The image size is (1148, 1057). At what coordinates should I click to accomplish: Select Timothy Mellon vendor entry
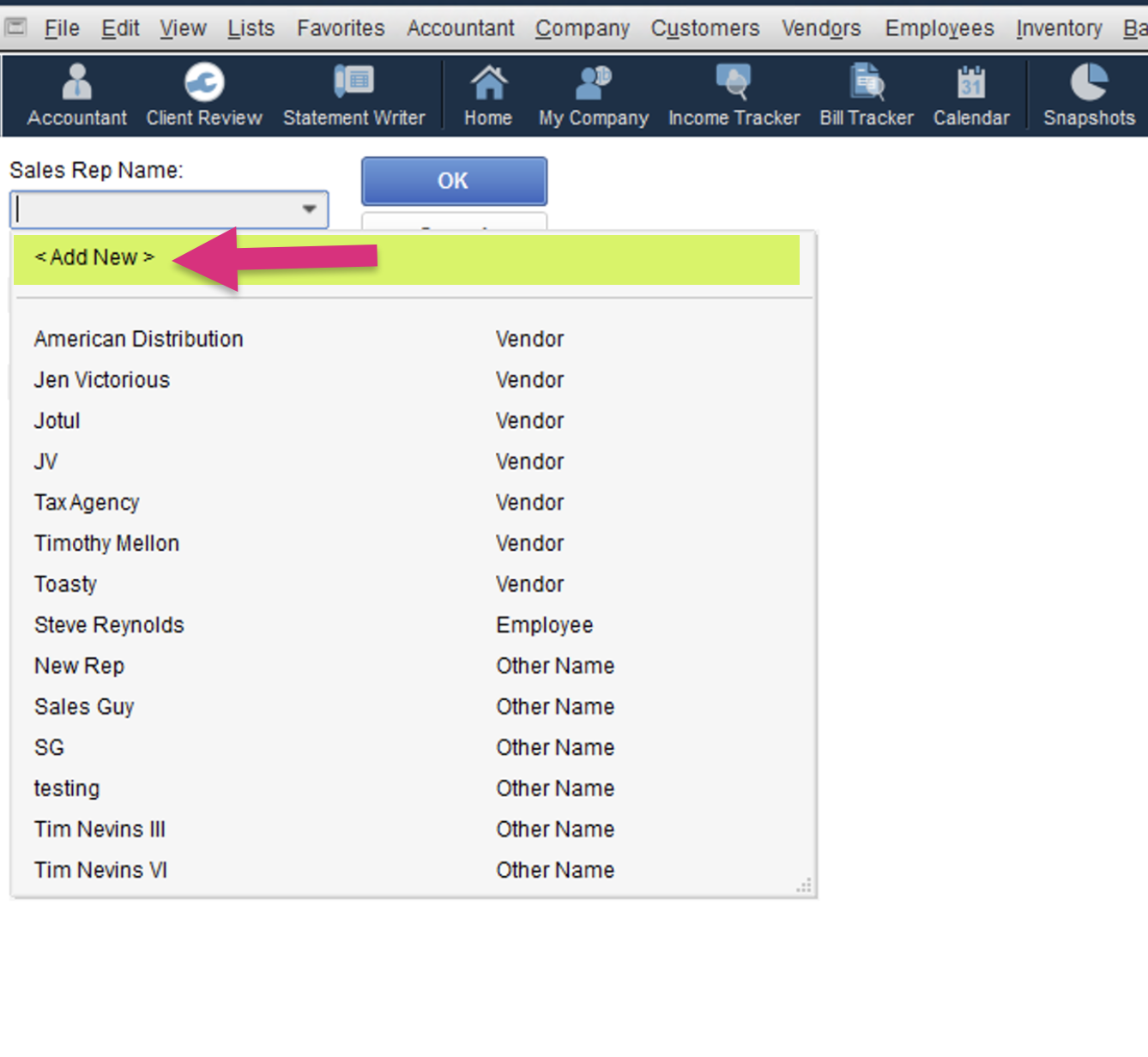(x=106, y=543)
